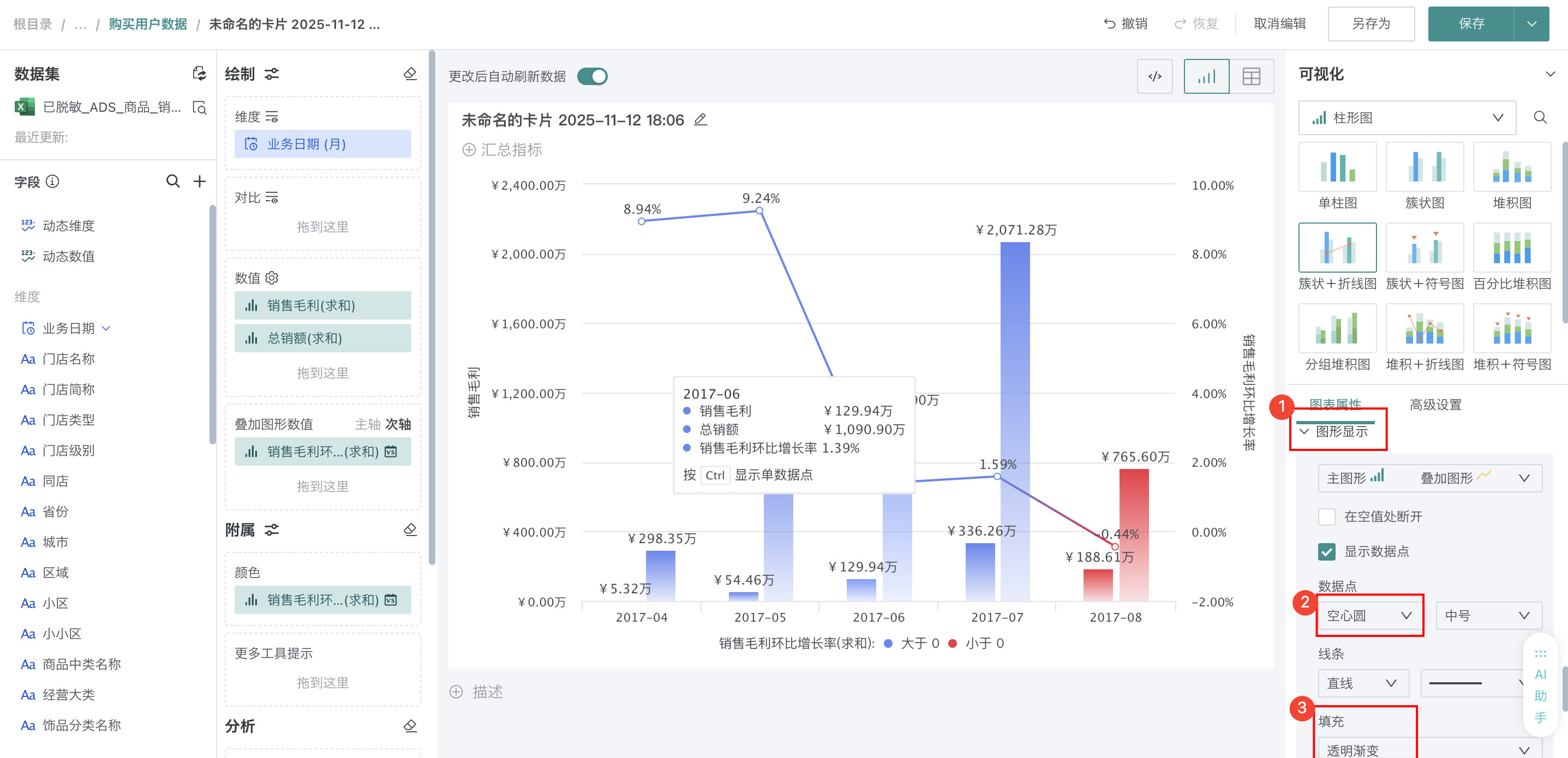Select the 次轴 axis tab
The image size is (1568, 758).
(398, 424)
